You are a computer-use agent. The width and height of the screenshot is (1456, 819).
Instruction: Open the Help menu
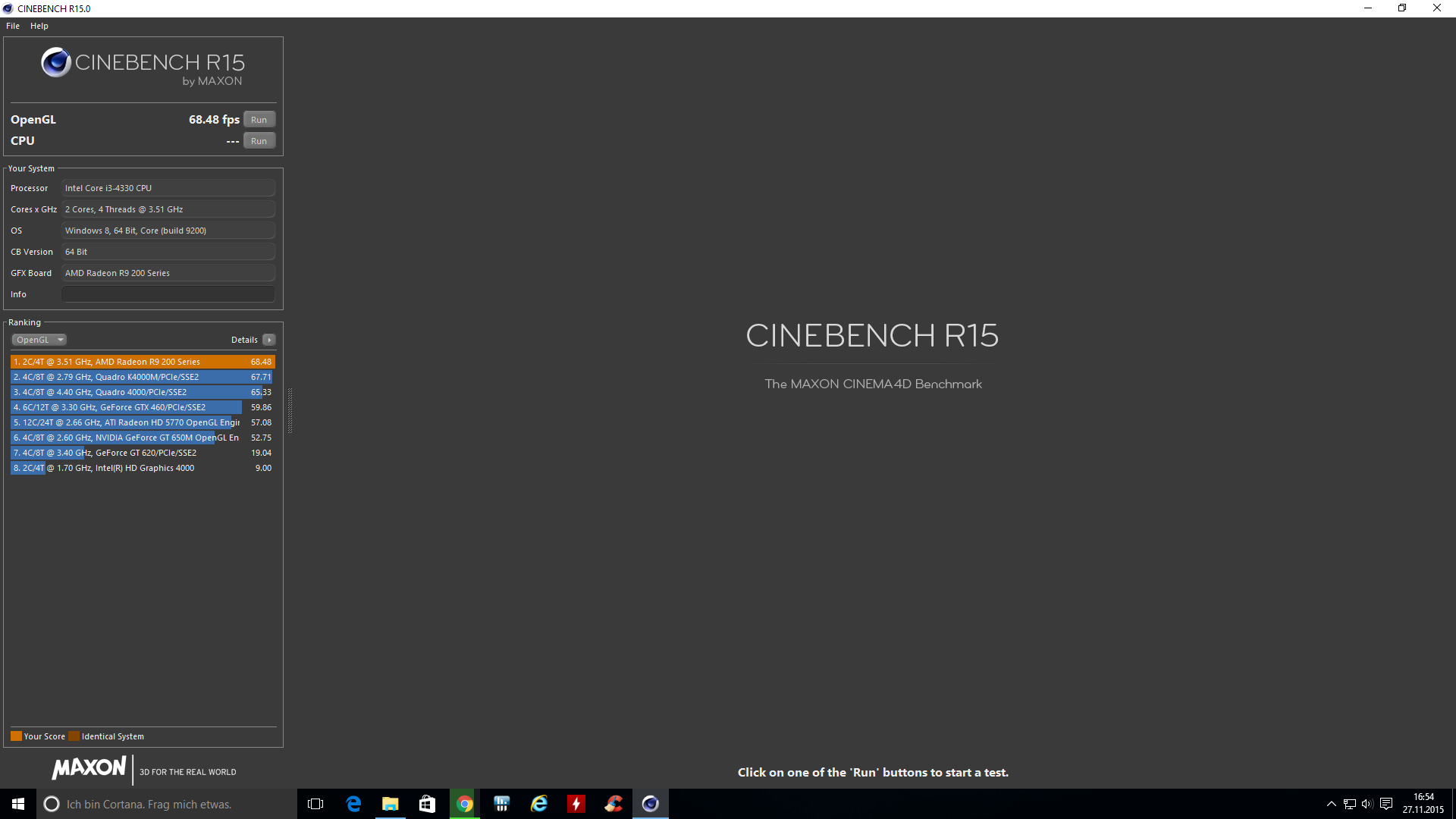click(x=39, y=26)
